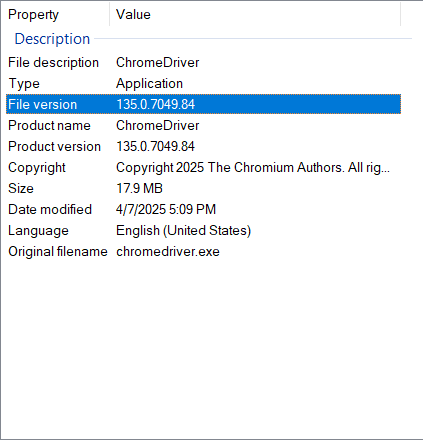Screen dimensions: 423x440
Task: Click the Size property label
Action: (x=21, y=188)
